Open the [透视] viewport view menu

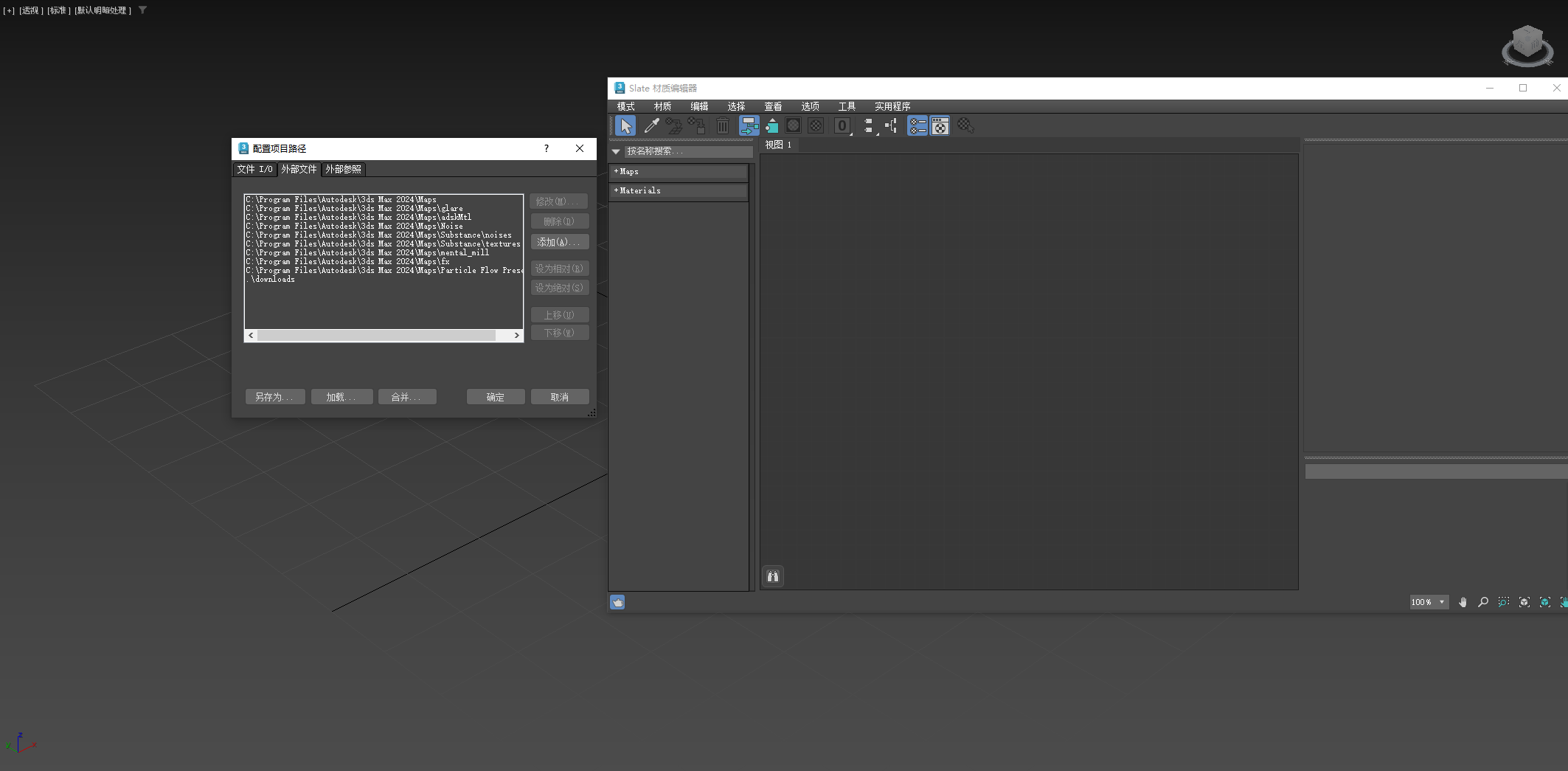[31, 10]
